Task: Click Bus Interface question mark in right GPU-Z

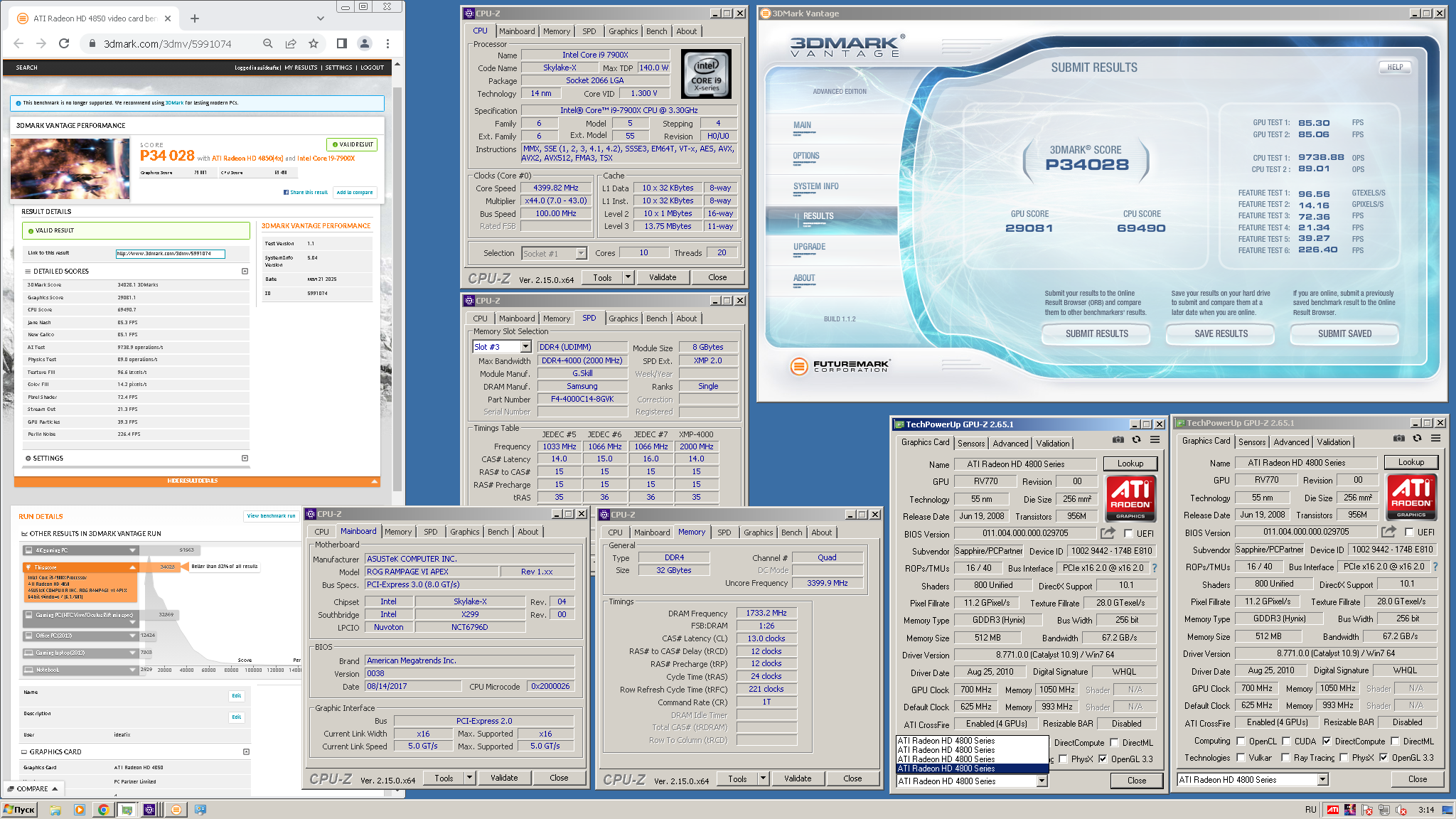Action: pos(1435,567)
